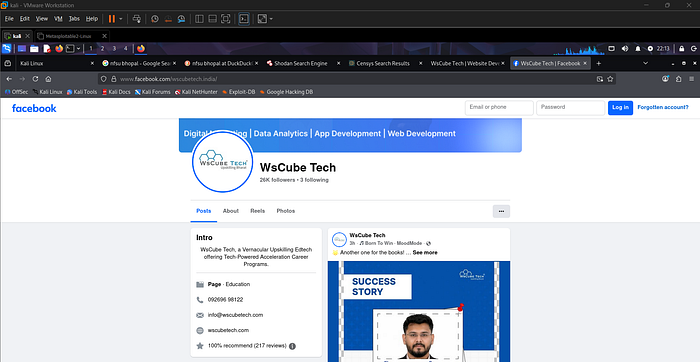The width and height of the screenshot is (700, 362).
Task: Switch to workspace 3
Action: [x=114, y=49]
